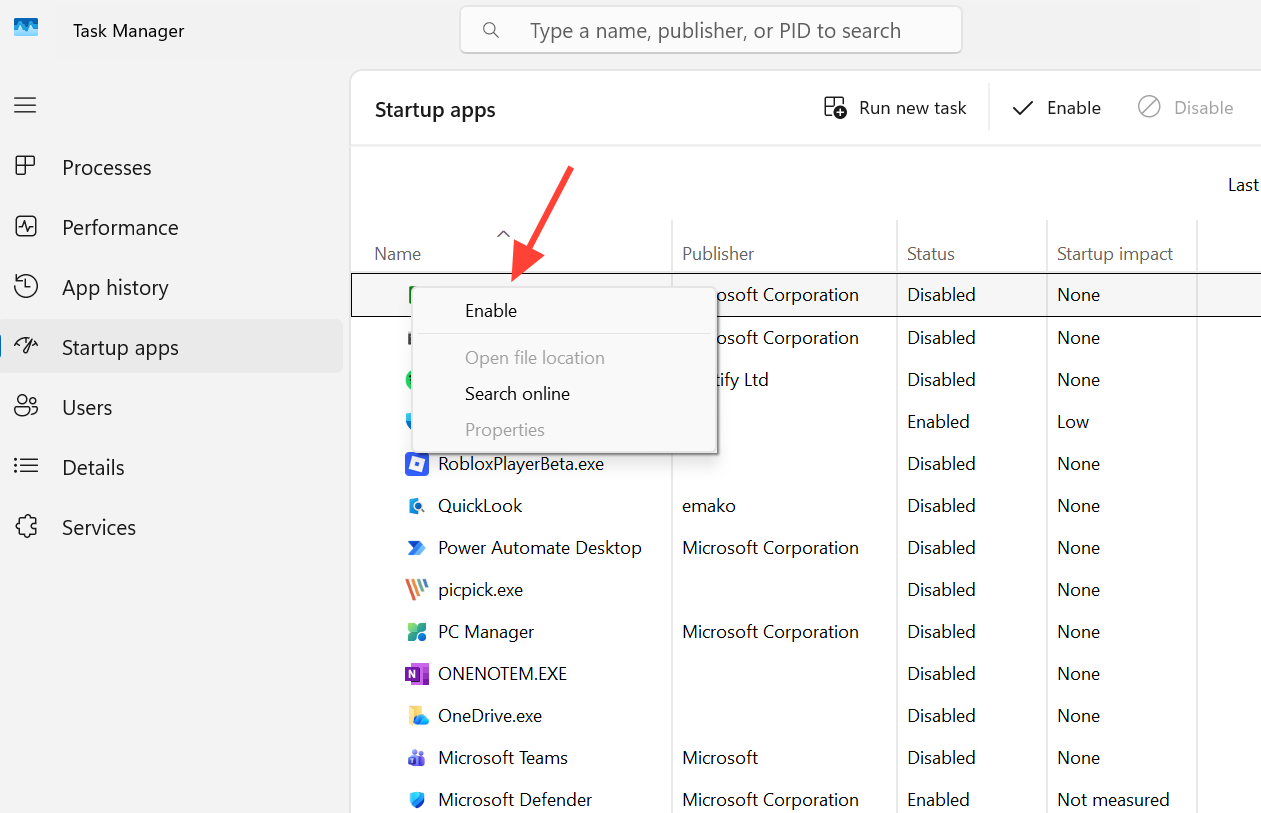Image resolution: width=1261 pixels, height=813 pixels.
Task: Sort by the Name column header
Action: (x=398, y=254)
